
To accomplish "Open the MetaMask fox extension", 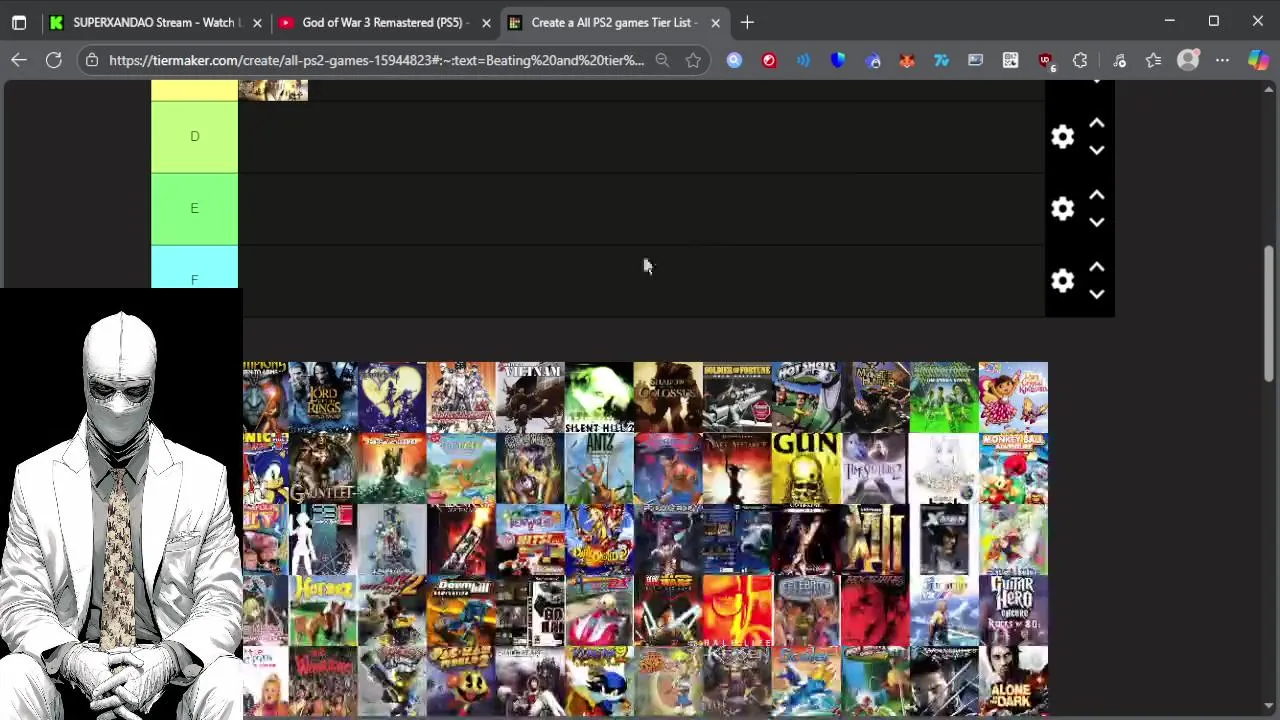I will [x=907, y=60].
